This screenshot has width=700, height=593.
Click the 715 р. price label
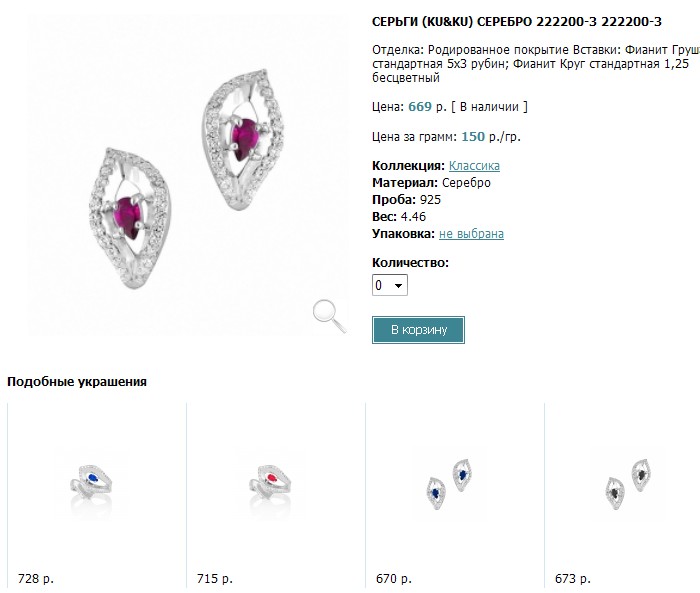pyautogui.click(x=215, y=578)
